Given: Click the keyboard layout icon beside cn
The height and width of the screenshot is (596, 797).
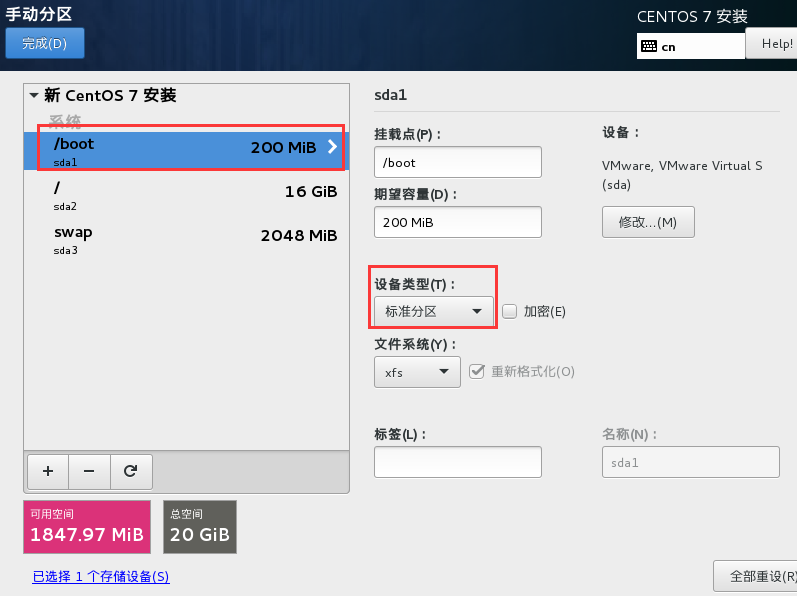Looking at the screenshot, I should 649,46.
